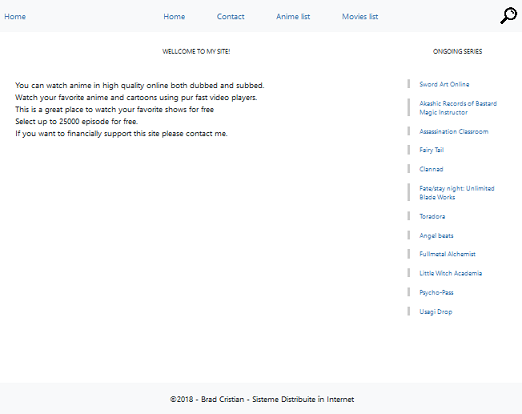Viewport: 522px width, 414px height.
Task: Select Akashic Records of Bastard Magic Instructor
Action: click(458, 108)
